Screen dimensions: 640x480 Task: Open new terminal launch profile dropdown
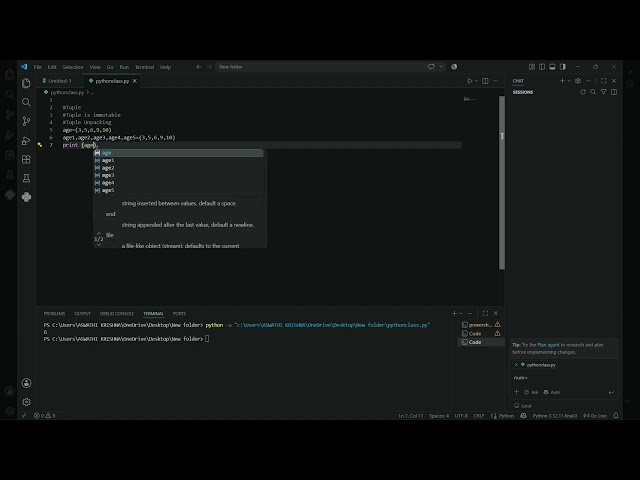pos(461,313)
